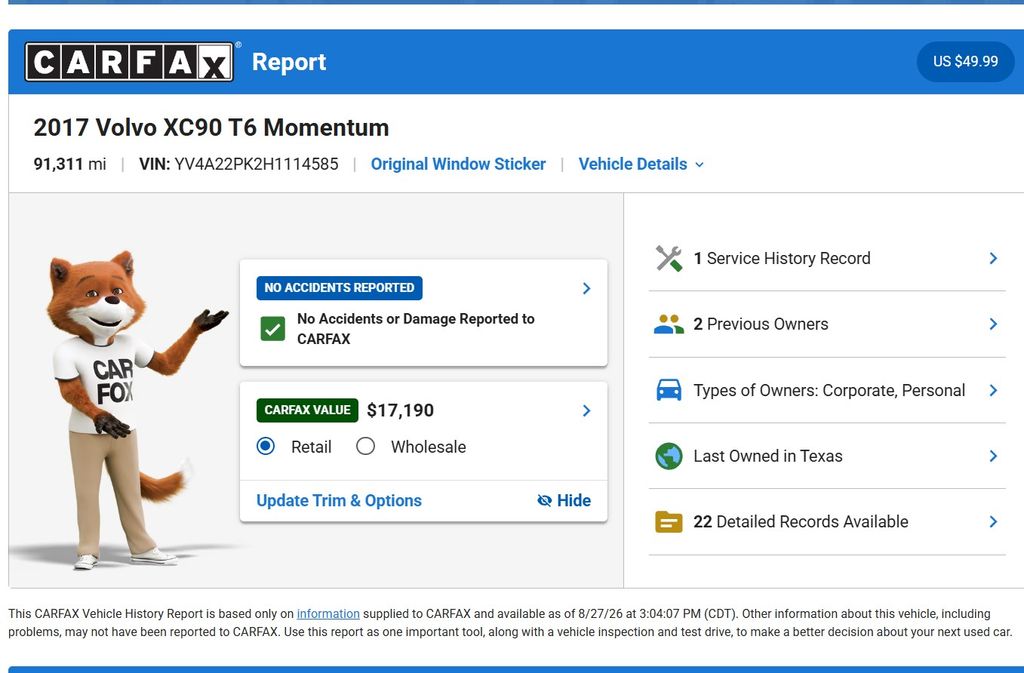
Task: Click the yellow detailed records folder icon
Action: (669, 522)
